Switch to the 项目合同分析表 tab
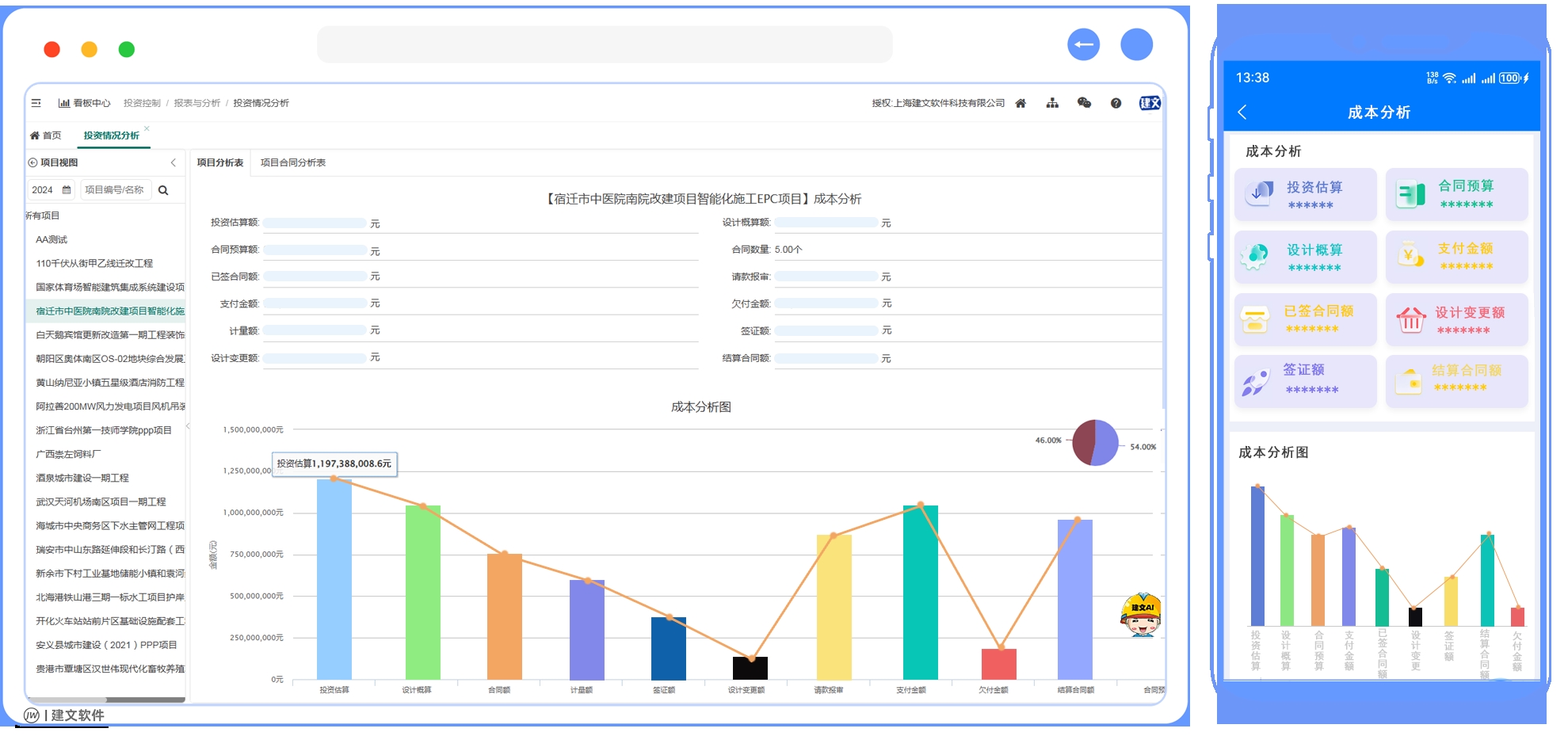Viewport: 1568px width, 736px height. pos(293,162)
